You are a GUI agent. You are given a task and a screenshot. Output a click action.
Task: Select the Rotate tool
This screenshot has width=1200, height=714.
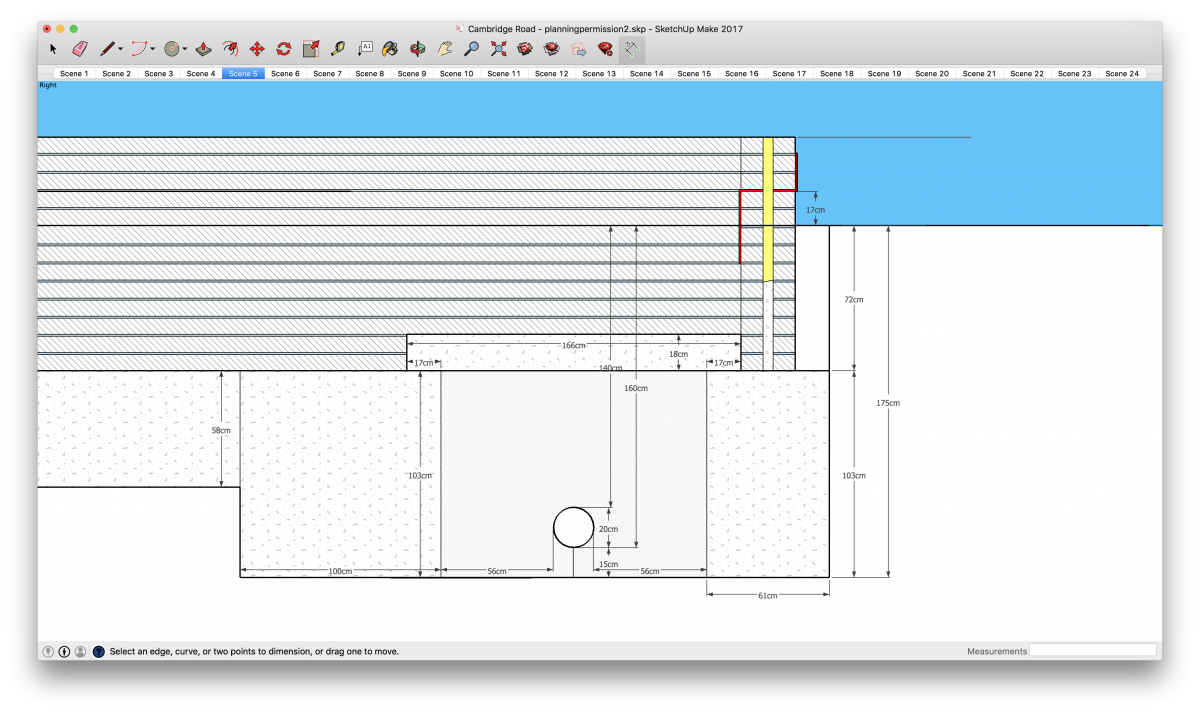click(282, 47)
